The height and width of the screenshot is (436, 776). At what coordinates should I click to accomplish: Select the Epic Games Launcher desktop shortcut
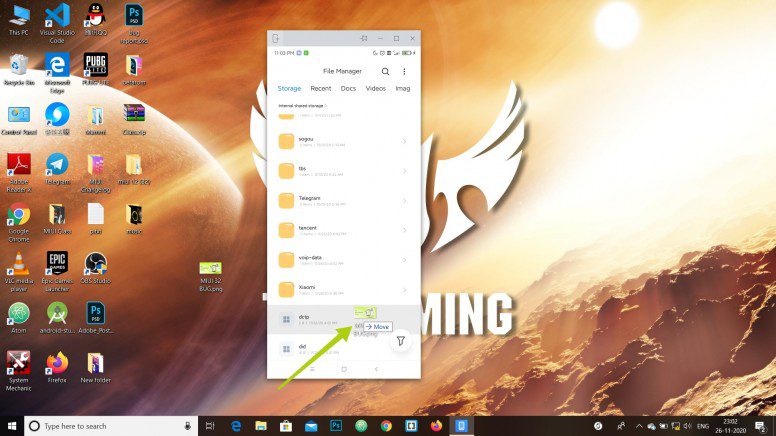point(57,271)
